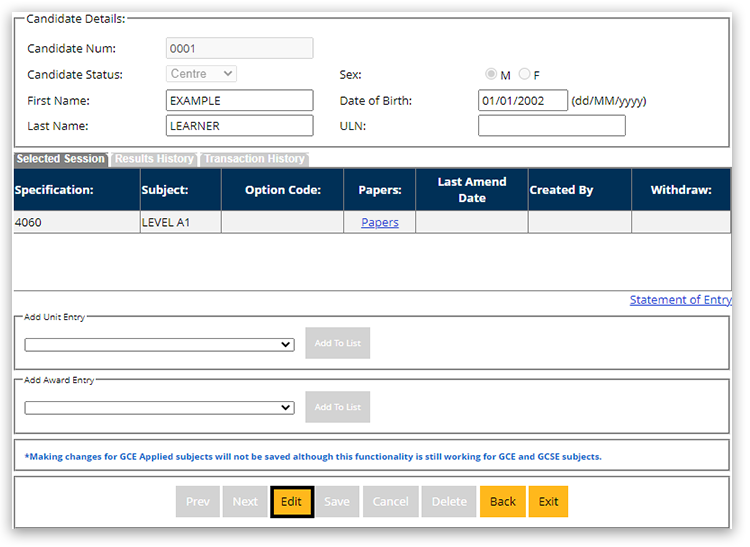Expand the Add Unit Entry dropdown
750x547 pixels.
coord(159,344)
